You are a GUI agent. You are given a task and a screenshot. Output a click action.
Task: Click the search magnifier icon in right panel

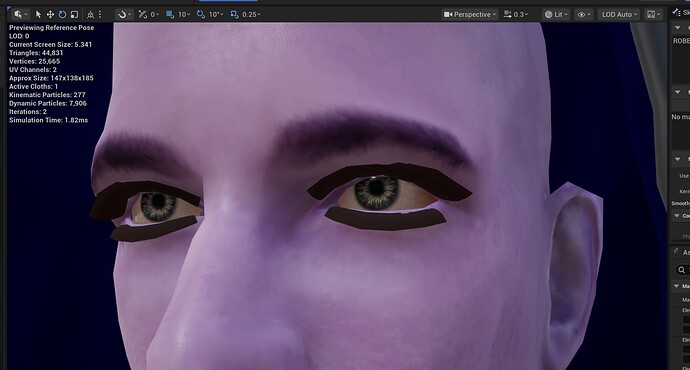tap(682, 270)
